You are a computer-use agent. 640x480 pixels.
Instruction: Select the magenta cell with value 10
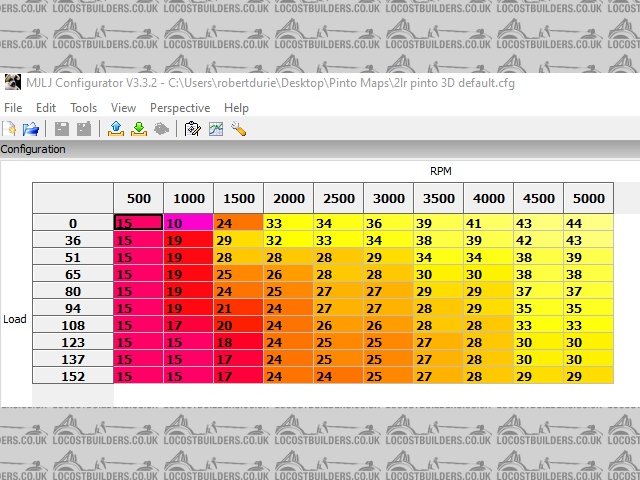(188, 223)
